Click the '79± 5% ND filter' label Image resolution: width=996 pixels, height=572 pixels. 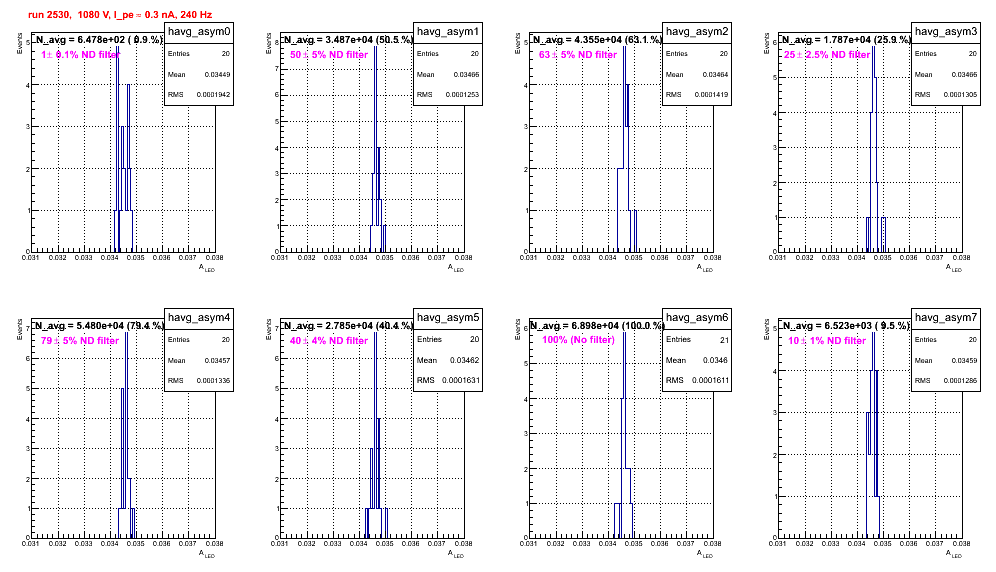coord(80,341)
